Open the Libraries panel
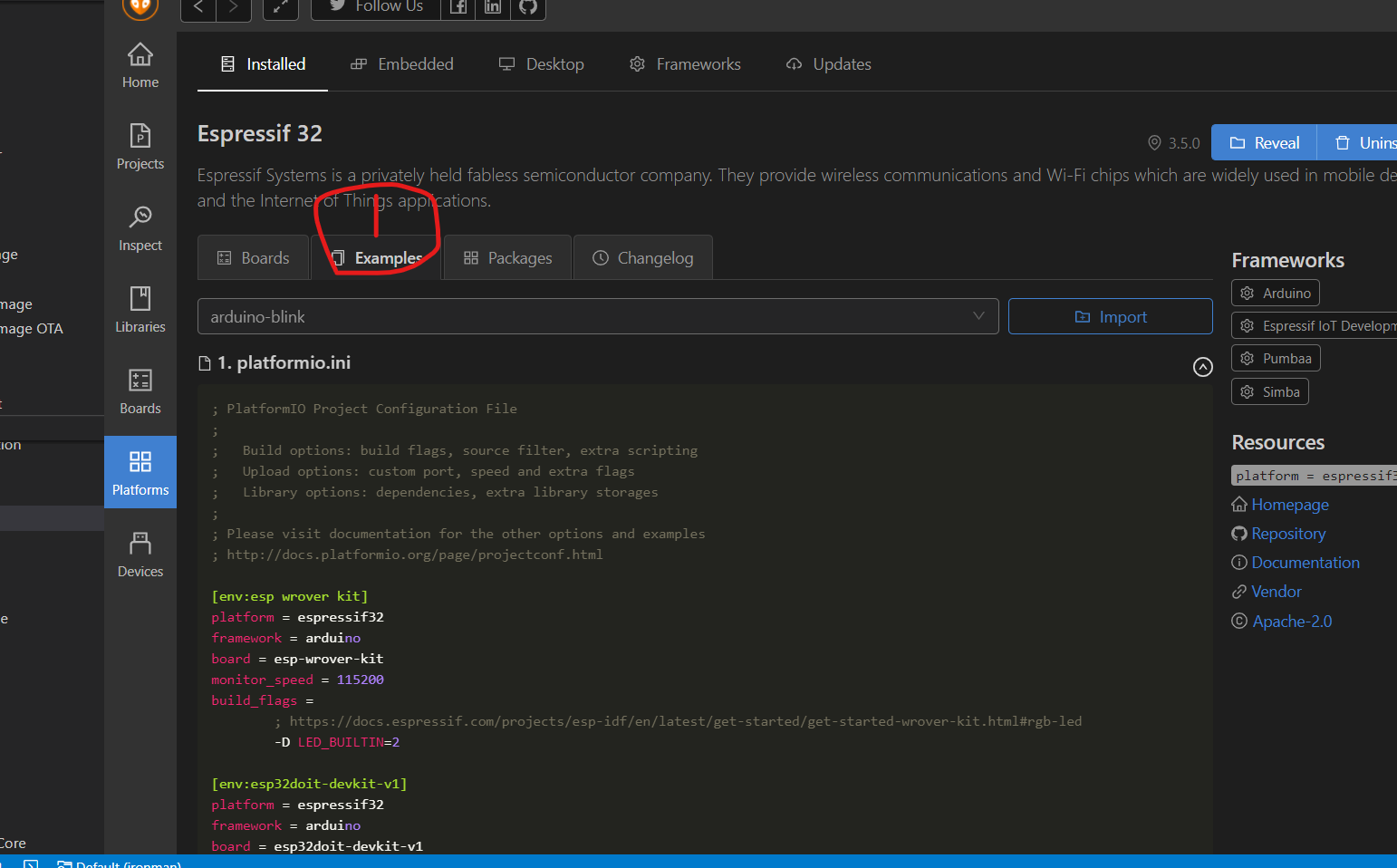Viewport: 1397px width, 868px height. click(140, 309)
